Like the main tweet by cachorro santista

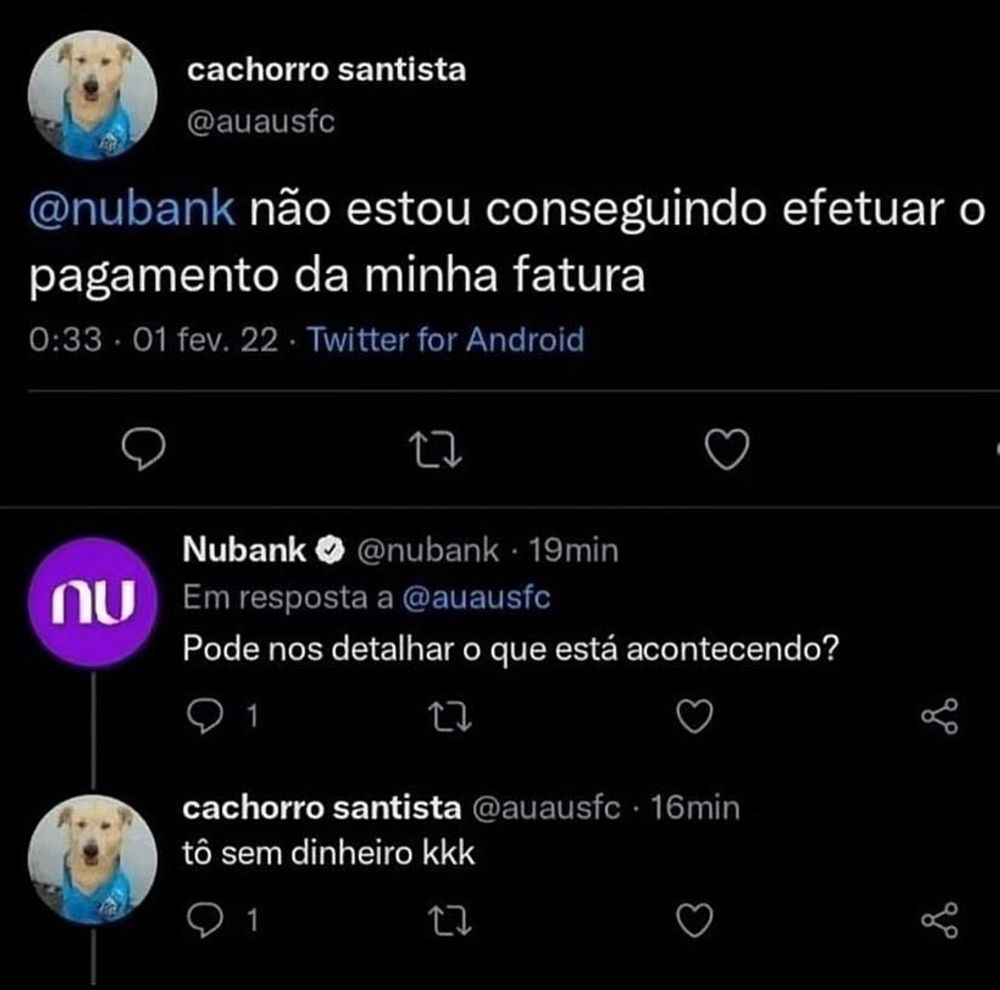tap(727, 450)
